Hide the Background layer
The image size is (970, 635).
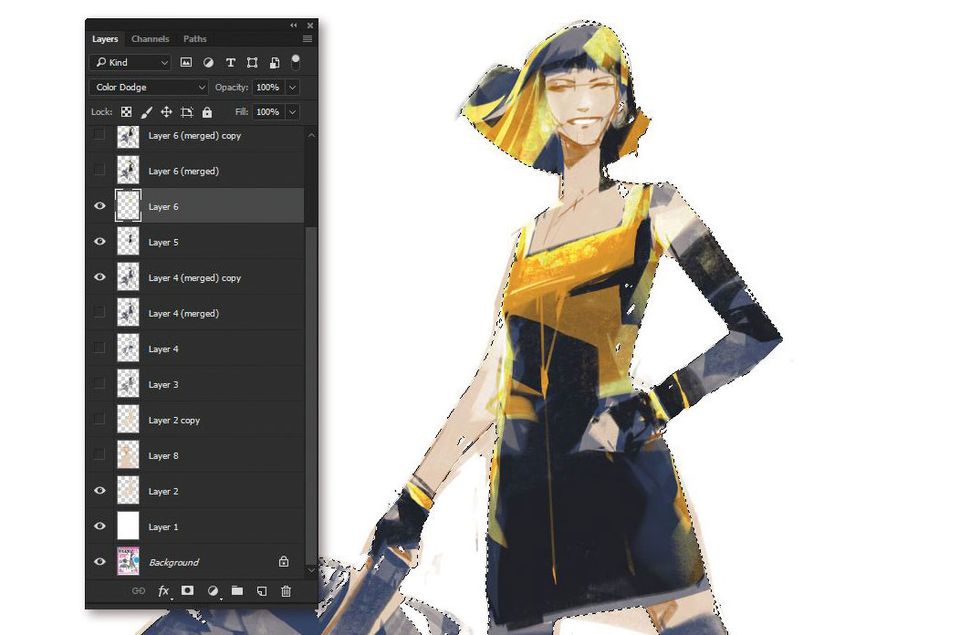click(x=99, y=562)
